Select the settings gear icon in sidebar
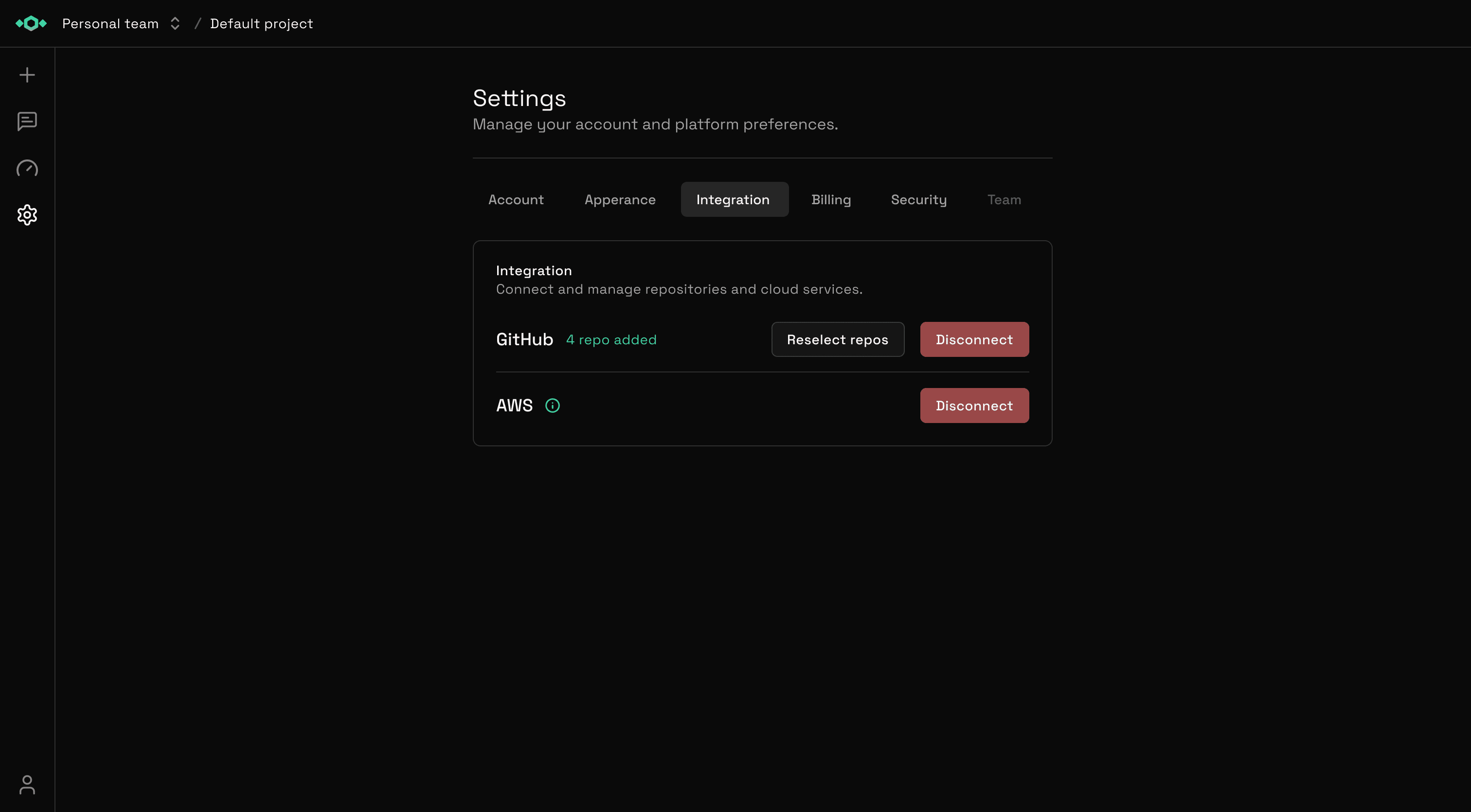 [27, 215]
